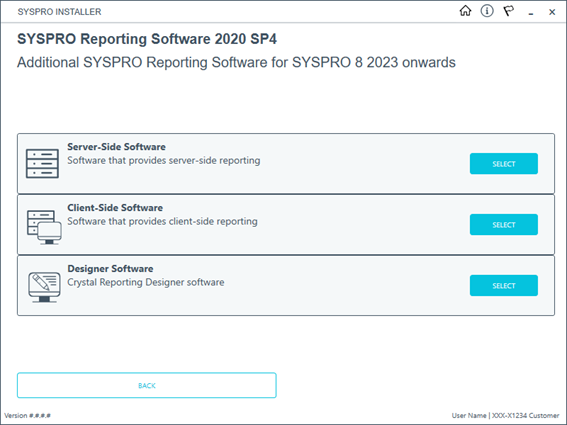
Task: Select Server-Side Software option
Action: pos(504,164)
